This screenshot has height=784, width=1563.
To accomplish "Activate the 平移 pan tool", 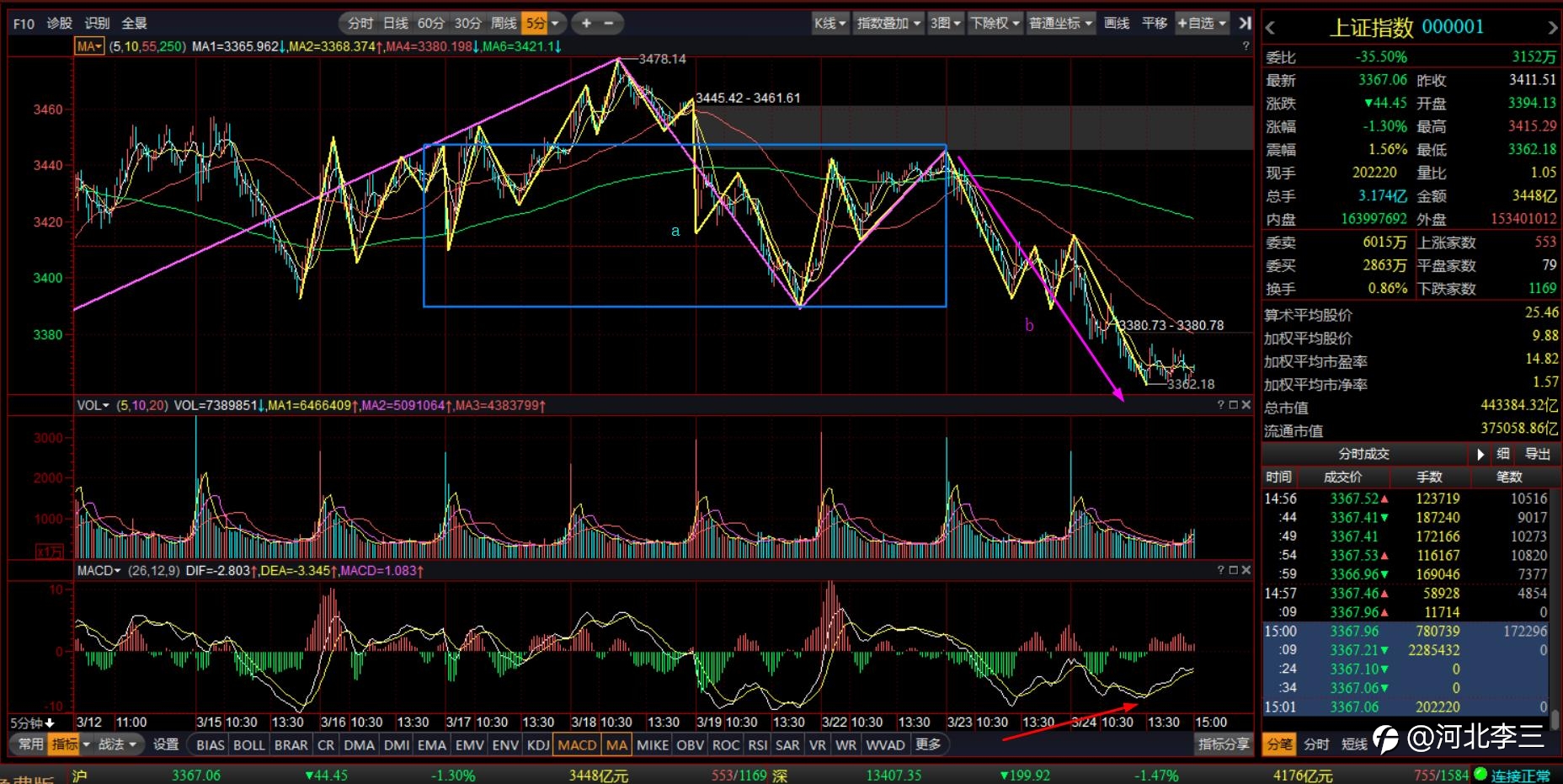I will pos(1155,24).
